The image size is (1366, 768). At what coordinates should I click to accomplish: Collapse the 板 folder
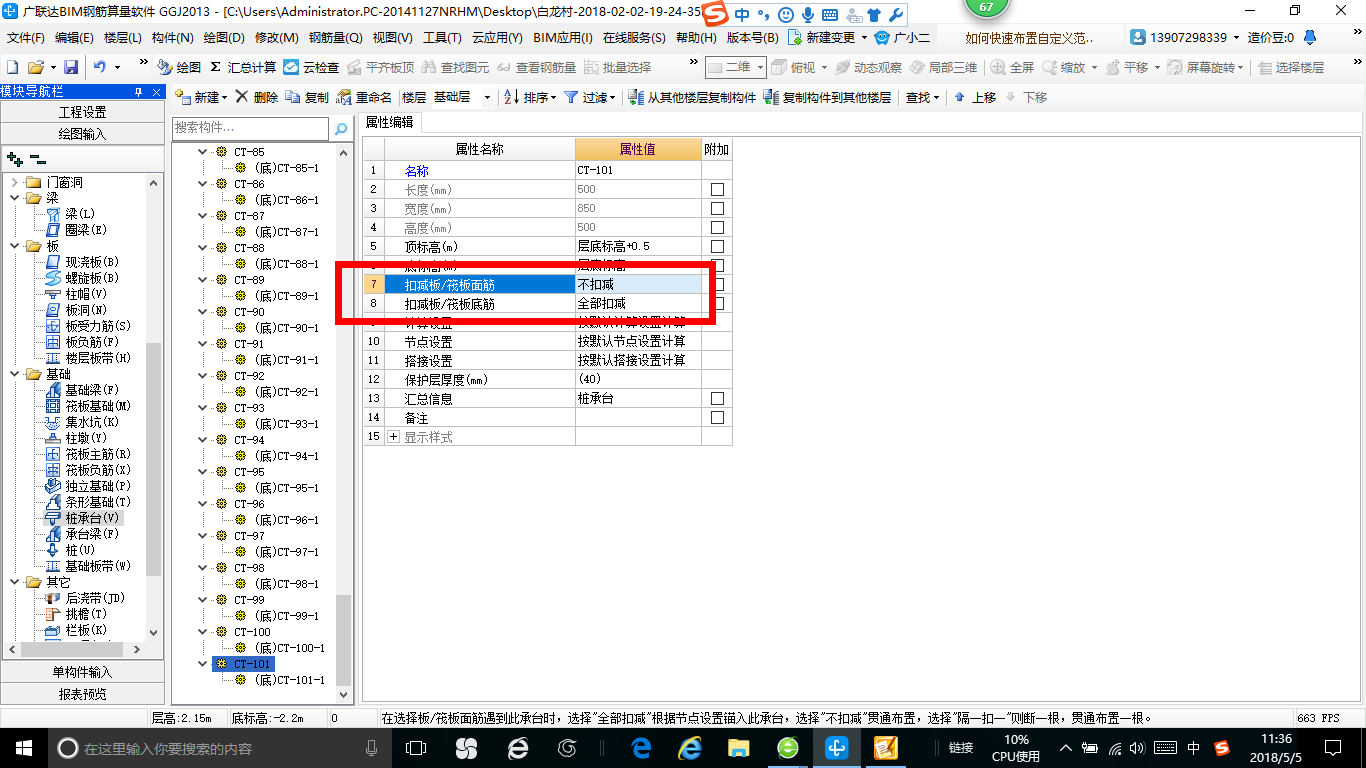pyautogui.click(x=14, y=246)
